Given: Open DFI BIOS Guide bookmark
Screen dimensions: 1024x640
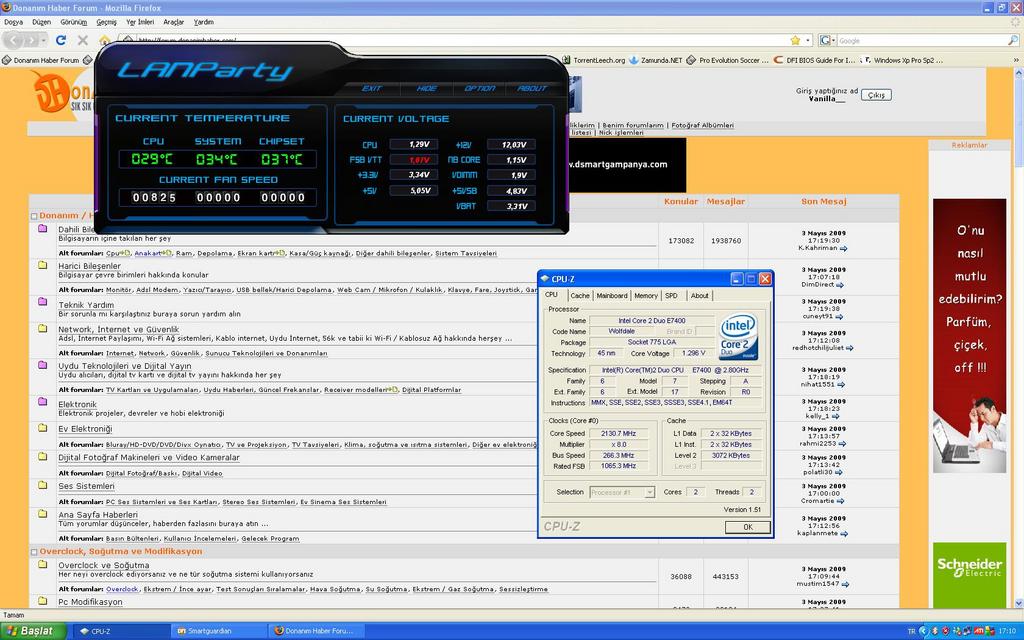Looking at the screenshot, I should (x=814, y=60).
